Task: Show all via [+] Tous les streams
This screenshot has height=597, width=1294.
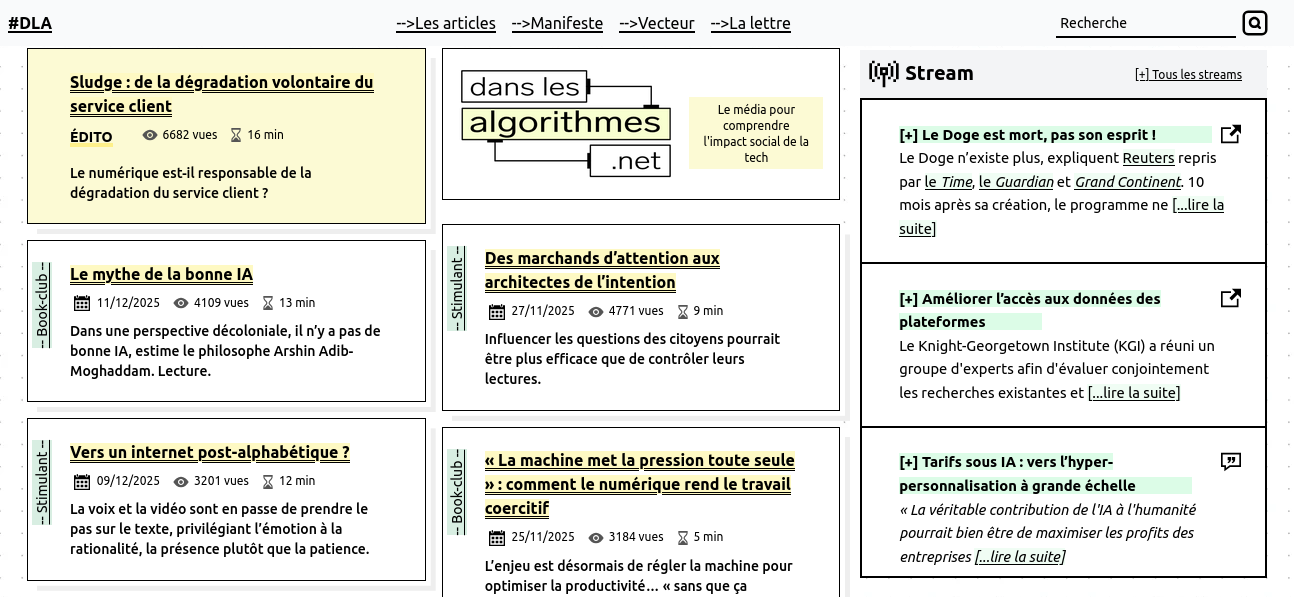Action: pyautogui.click(x=1188, y=75)
